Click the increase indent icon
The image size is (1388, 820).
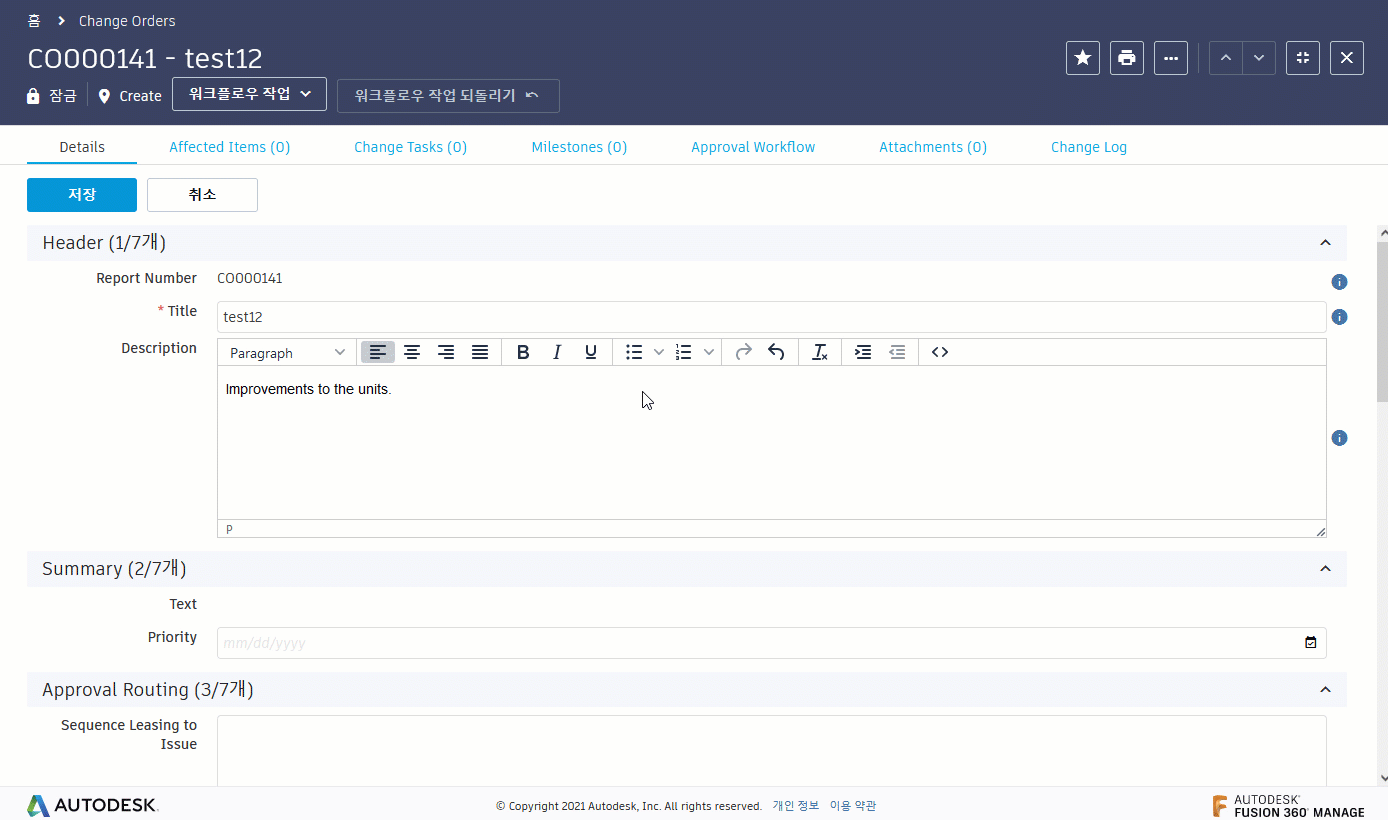[862, 351]
